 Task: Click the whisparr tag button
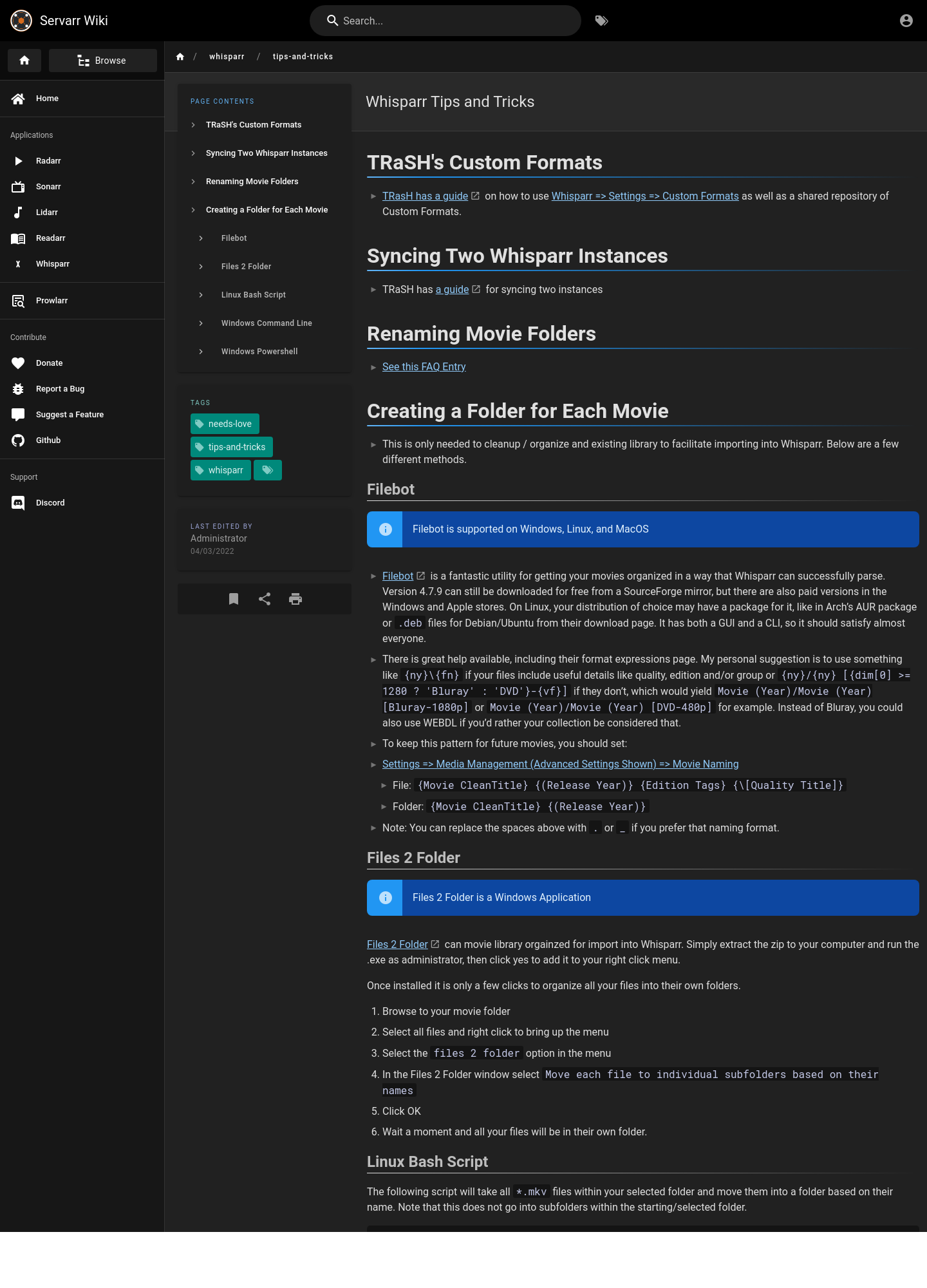click(221, 470)
